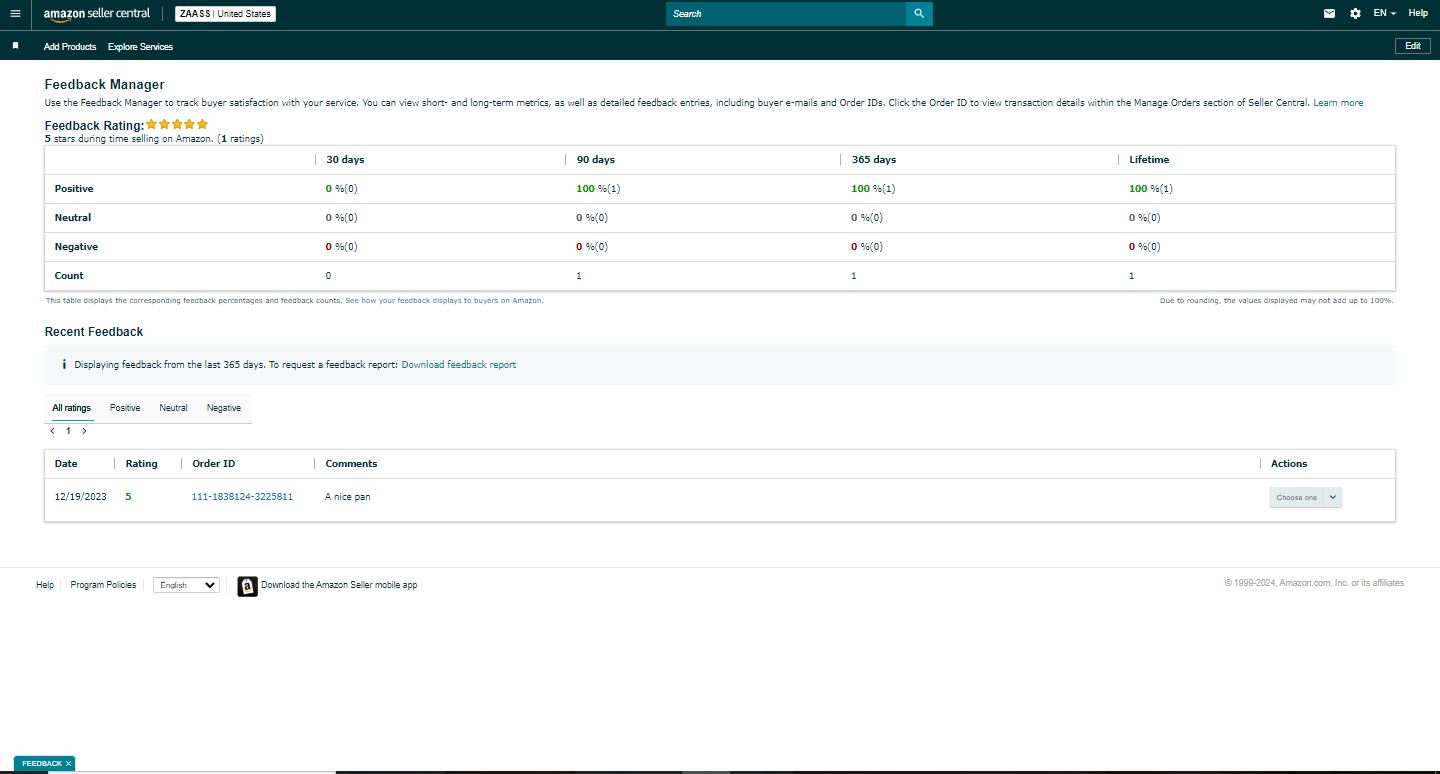Click the bookmark flag icon
The image size is (1440, 774).
point(15,46)
